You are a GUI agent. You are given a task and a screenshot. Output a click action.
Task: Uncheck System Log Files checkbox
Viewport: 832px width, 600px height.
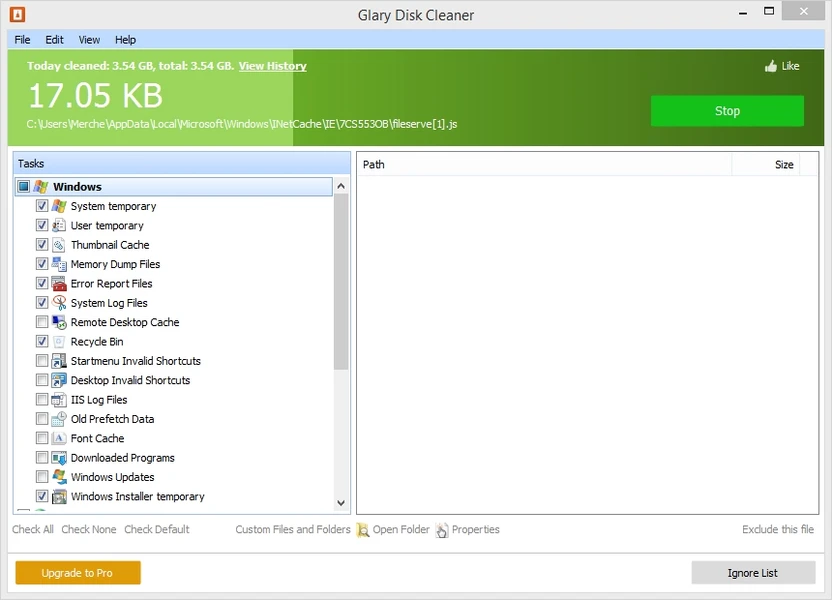tap(42, 302)
